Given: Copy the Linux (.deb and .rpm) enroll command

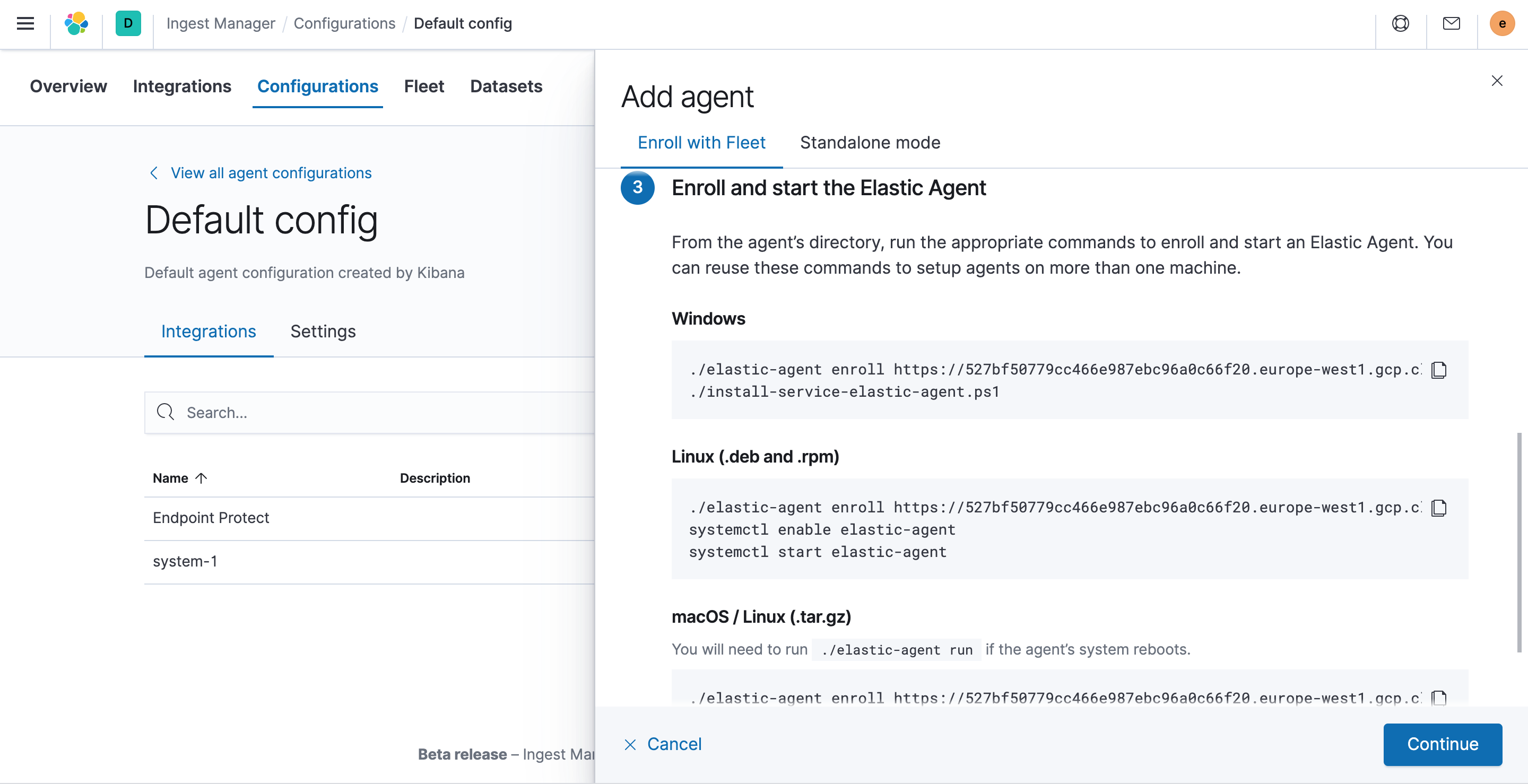Looking at the screenshot, I should (x=1439, y=508).
